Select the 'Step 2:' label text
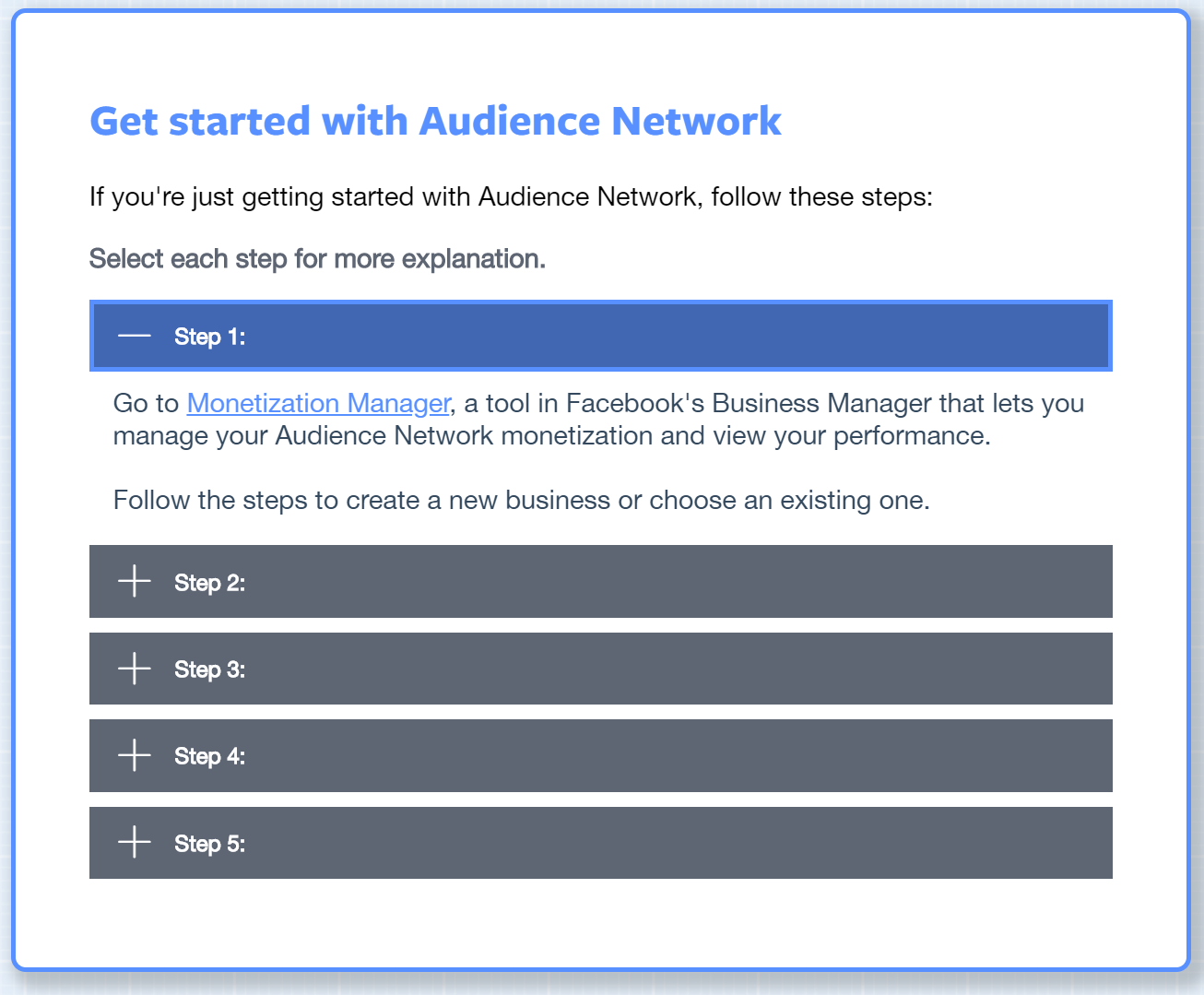The width and height of the screenshot is (1204, 995). 210,583
